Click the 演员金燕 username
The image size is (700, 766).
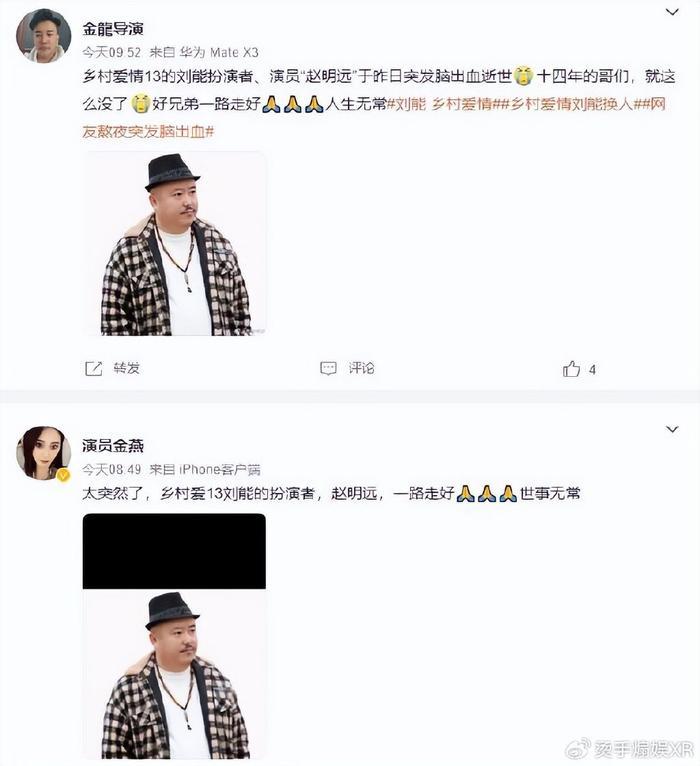point(113,446)
